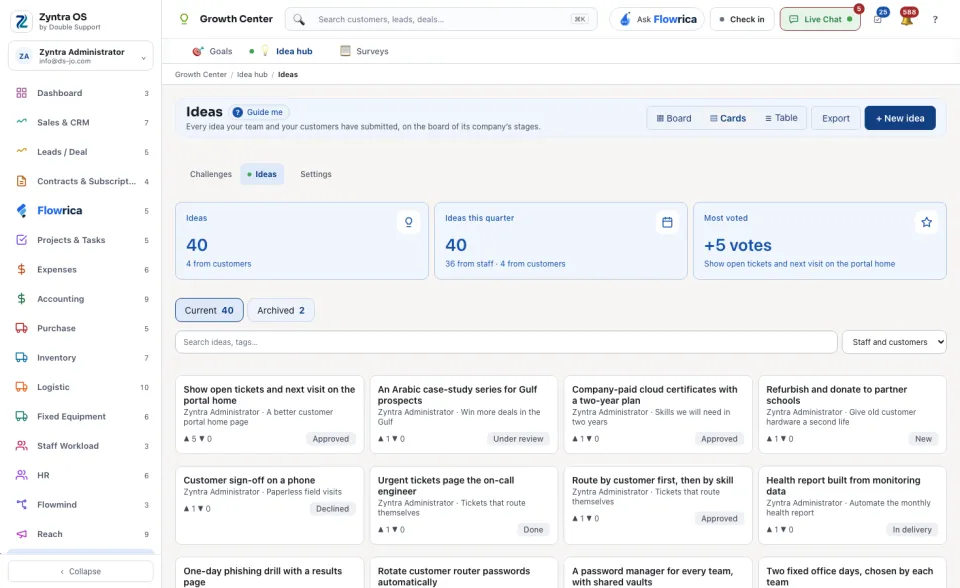
Task: Collapse the sidebar
Action: coord(81,571)
